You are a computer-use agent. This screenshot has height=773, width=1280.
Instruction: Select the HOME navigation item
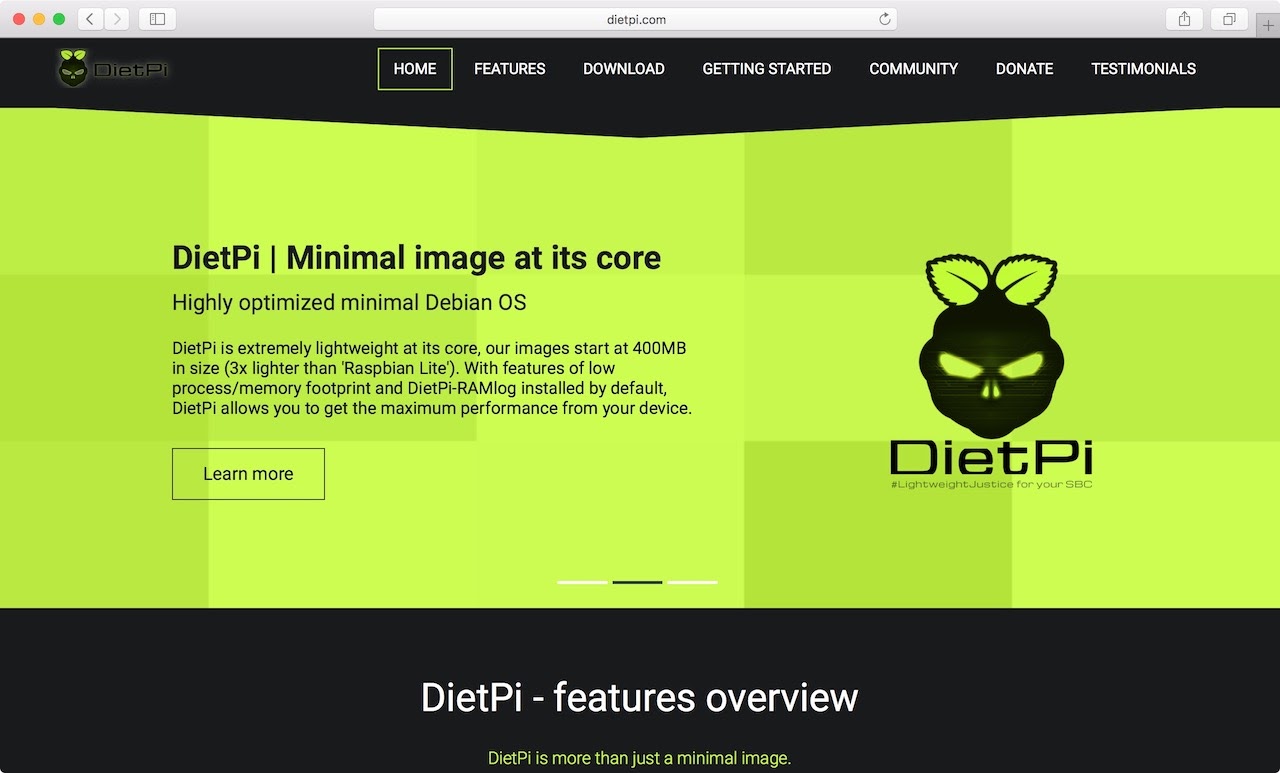[x=415, y=69]
